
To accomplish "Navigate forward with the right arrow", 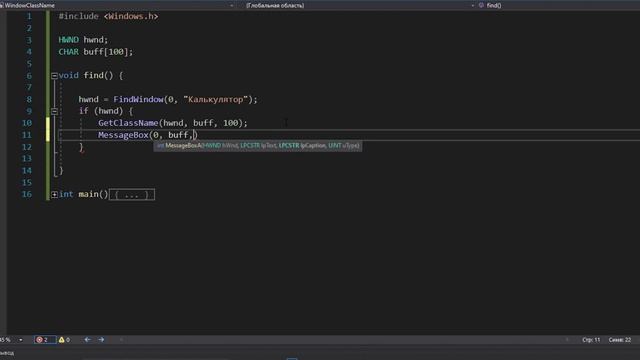I will click(101, 340).
